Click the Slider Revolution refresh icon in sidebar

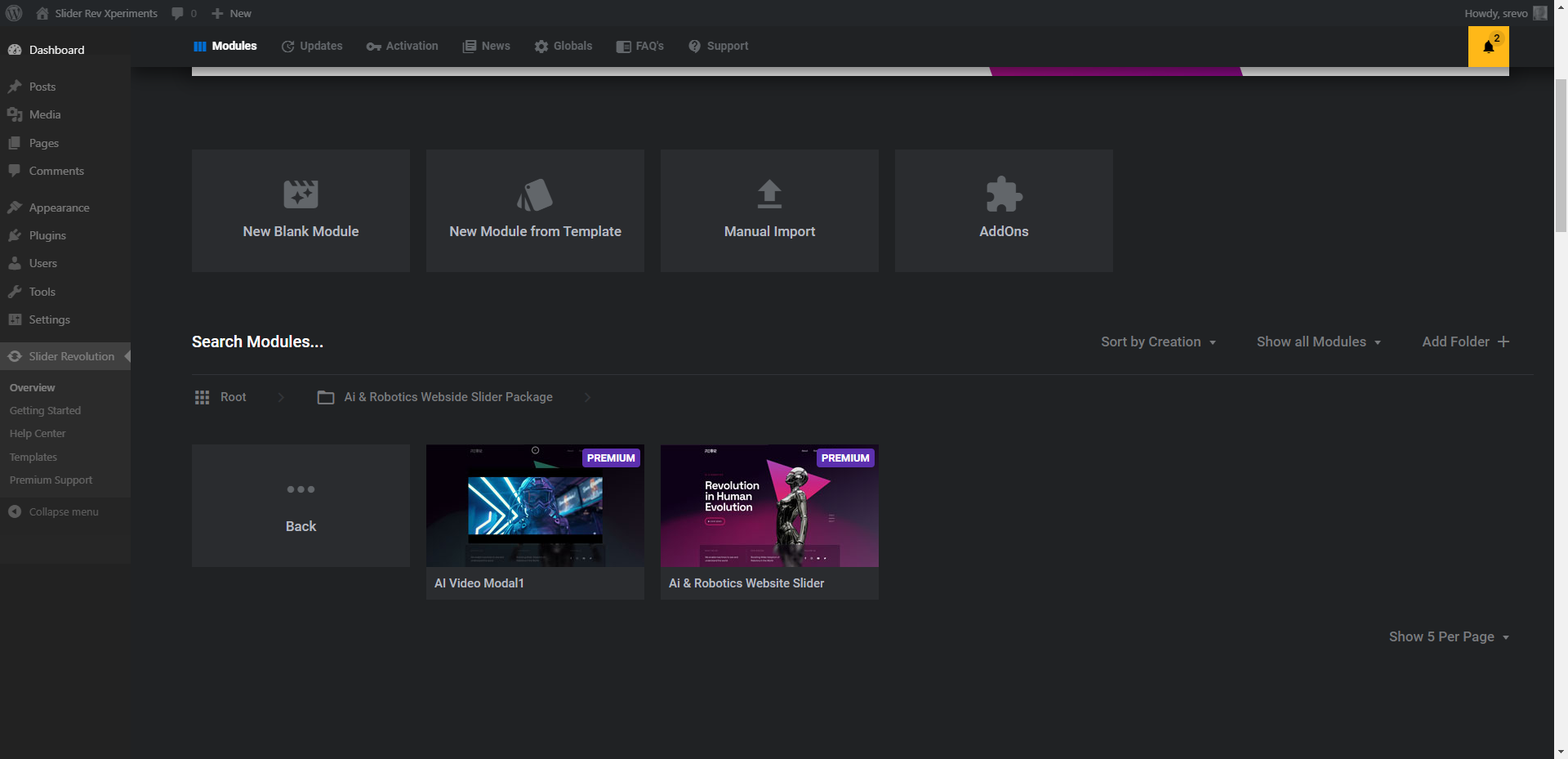tap(15, 356)
